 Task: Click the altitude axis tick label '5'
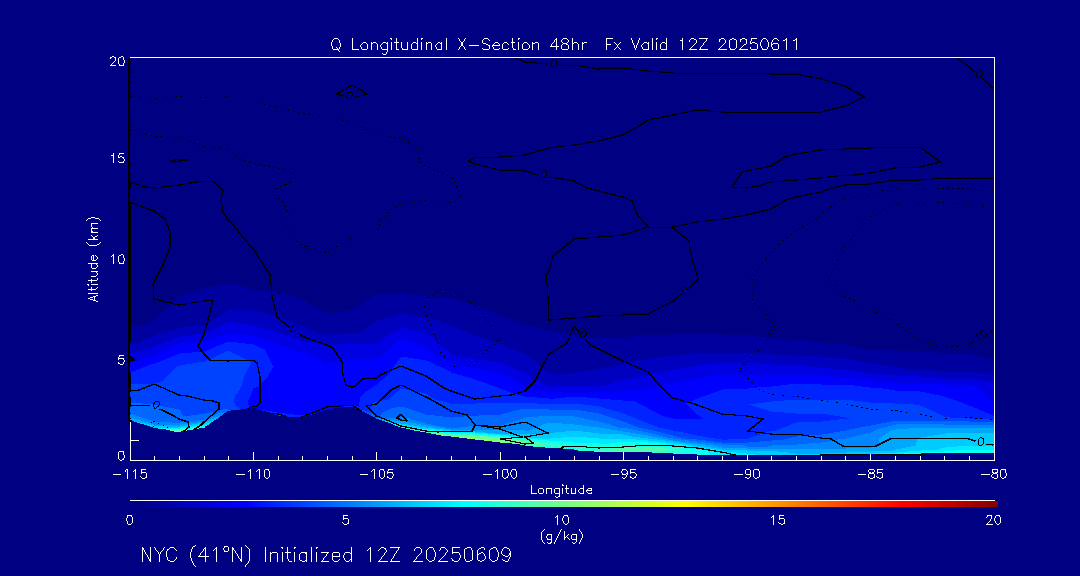tap(120, 360)
